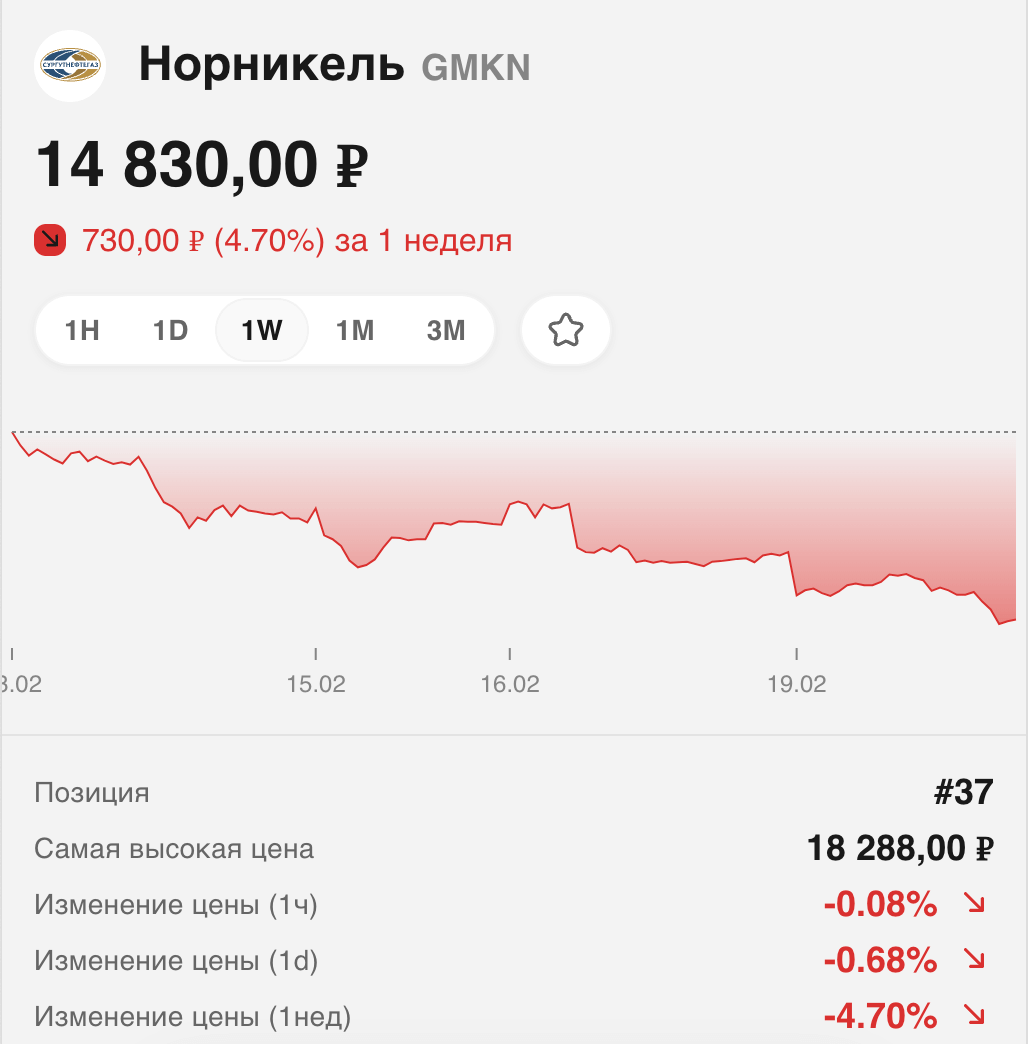Click the 16.02 date marker on the chart
This screenshot has width=1028, height=1044.
tap(510, 685)
